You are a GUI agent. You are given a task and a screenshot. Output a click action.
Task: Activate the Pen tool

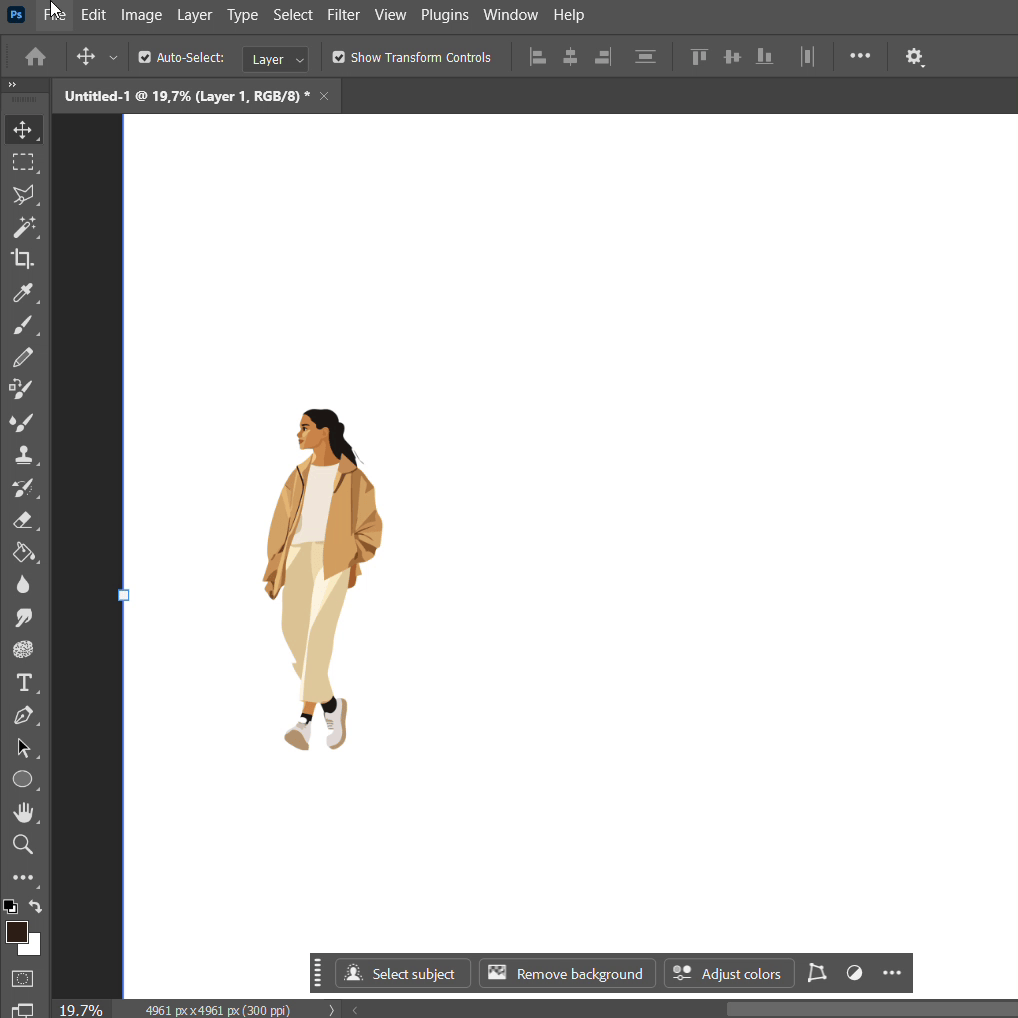pos(22,716)
